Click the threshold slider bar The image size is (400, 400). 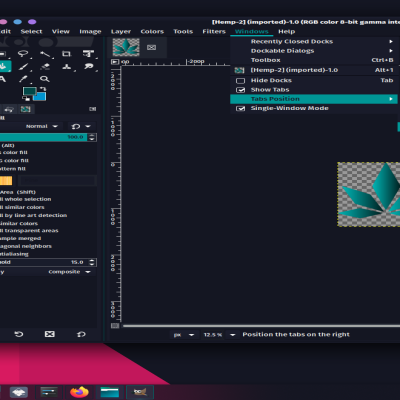(x=43, y=262)
